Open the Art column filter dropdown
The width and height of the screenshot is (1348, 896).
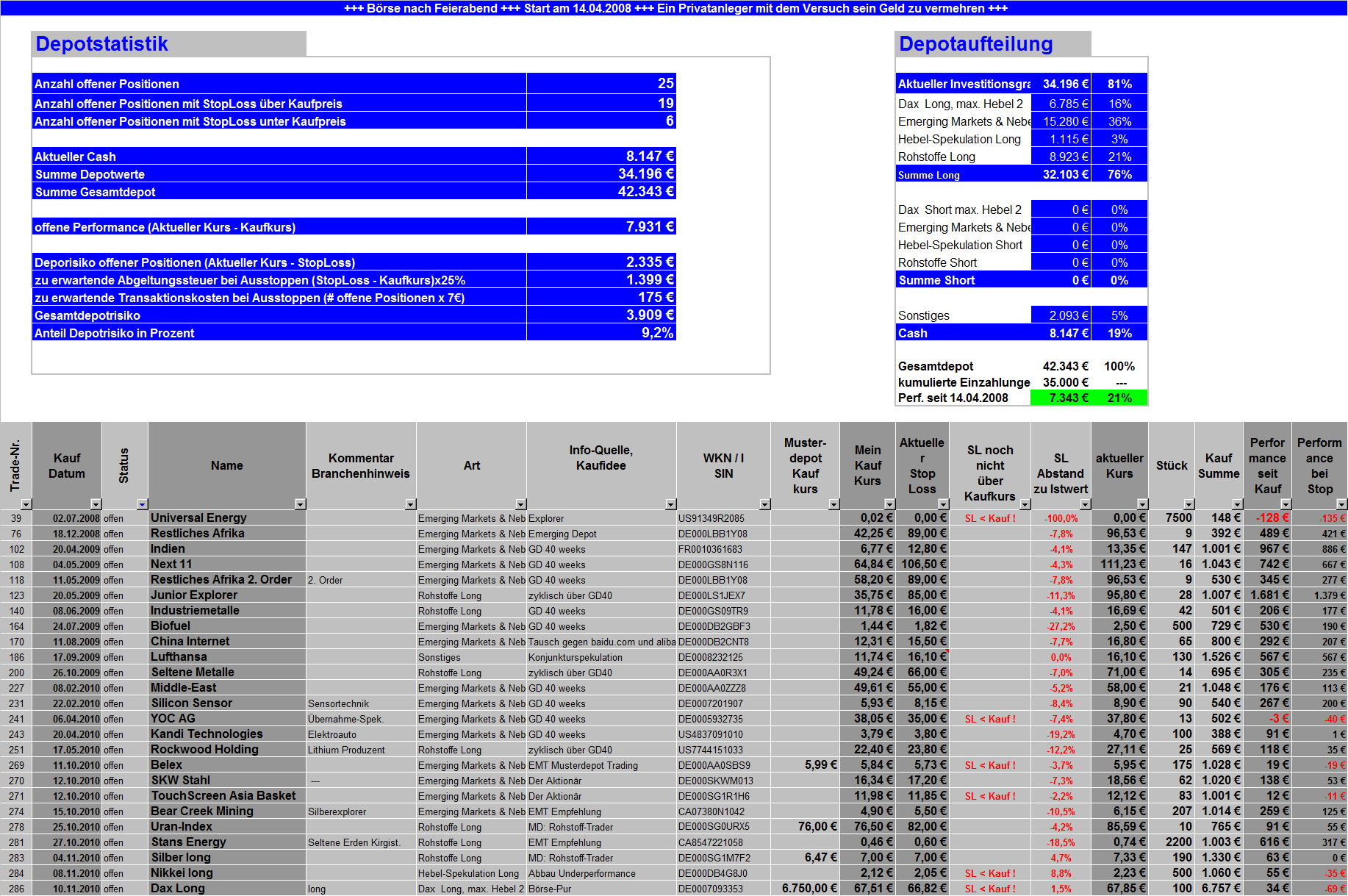click(x=520, y=504)
